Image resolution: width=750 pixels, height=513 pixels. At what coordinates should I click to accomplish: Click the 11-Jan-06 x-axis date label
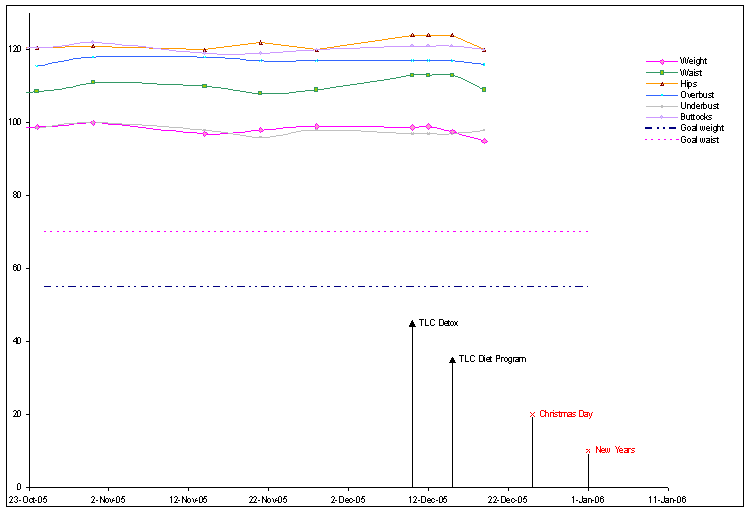pos(667,500)
